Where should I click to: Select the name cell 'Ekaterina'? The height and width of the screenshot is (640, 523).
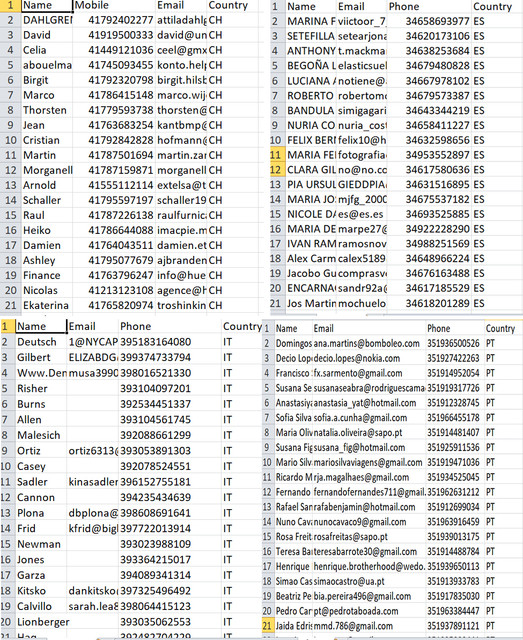[47, 305]
